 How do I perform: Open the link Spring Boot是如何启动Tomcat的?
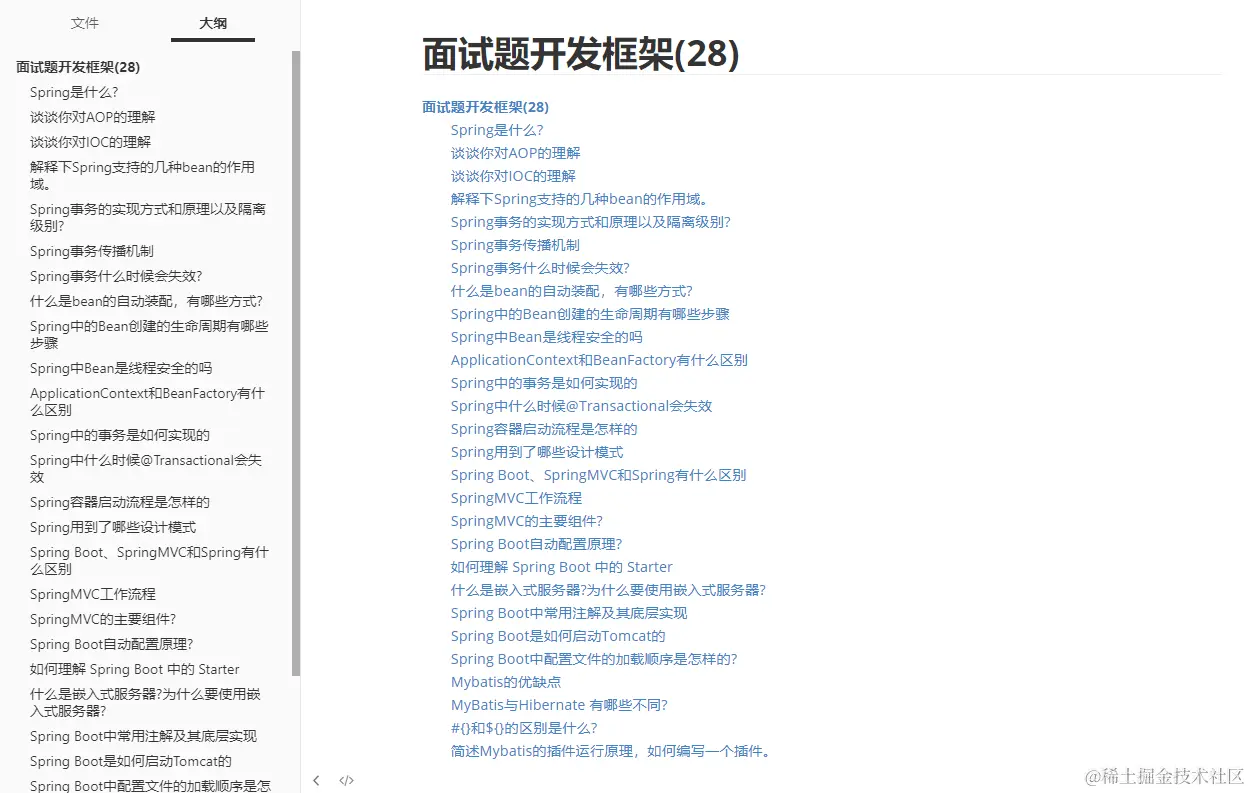pyautogui.click(x=557, y=635)
